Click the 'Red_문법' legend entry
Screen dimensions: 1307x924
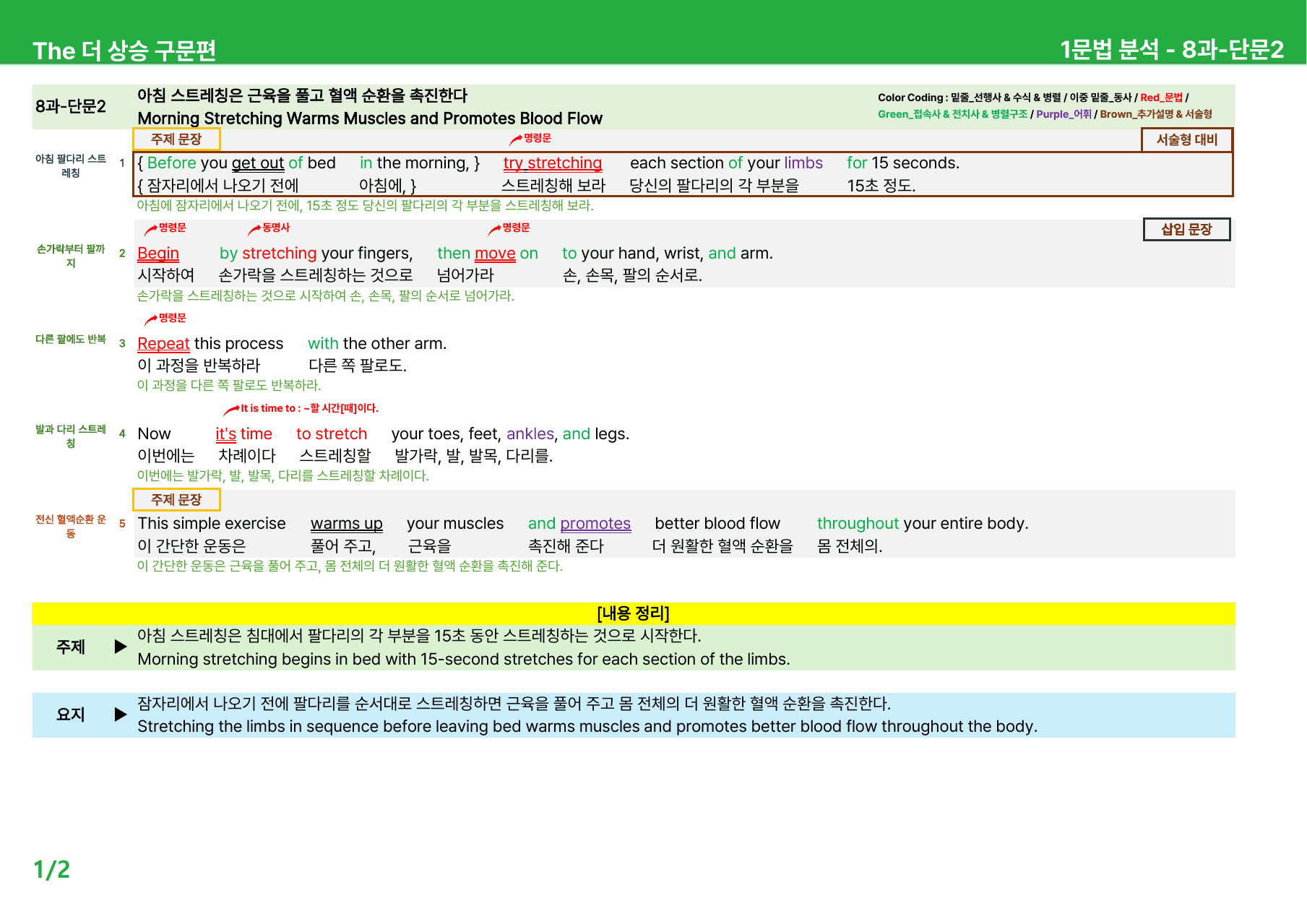point(1162,98)
